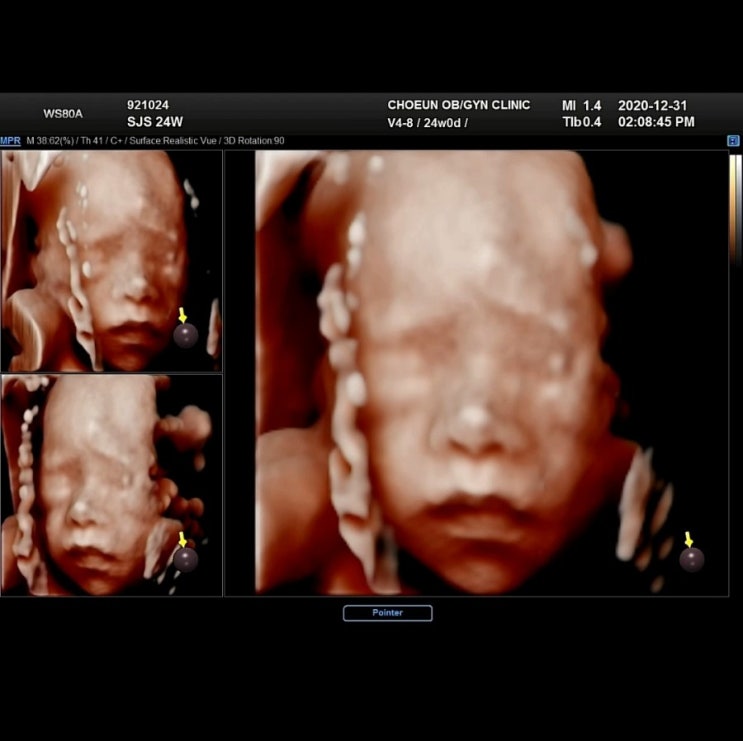The image size is (743, 741).
Task: Click the time 02:08:45 PM
Action: (656, 122)
